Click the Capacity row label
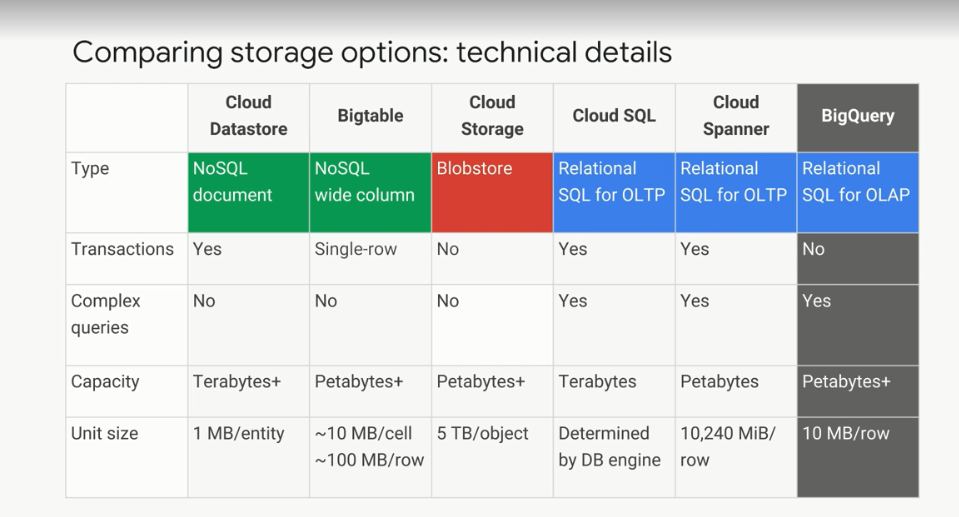This screenshot has height=517, width=959. pyautogui.click(x=105, y=382)
